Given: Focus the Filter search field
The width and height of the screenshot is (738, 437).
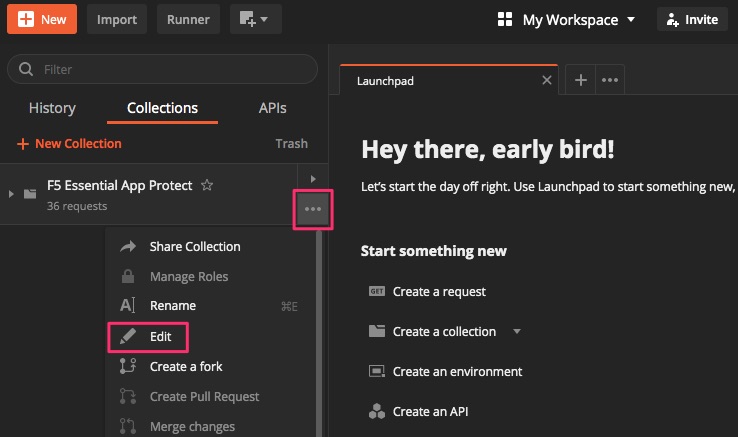Looking at the screenshot, I should 162,69.
